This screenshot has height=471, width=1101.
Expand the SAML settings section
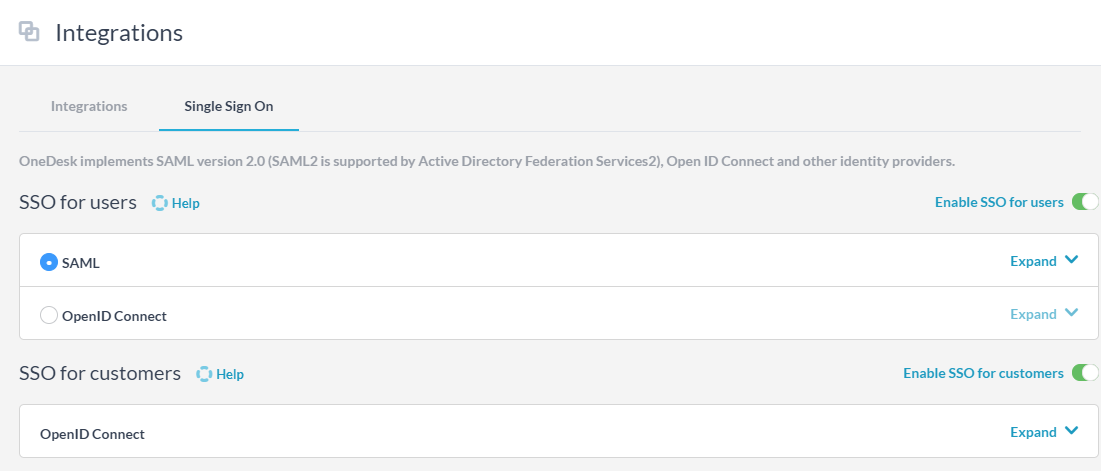click(x=1033, y=261)
